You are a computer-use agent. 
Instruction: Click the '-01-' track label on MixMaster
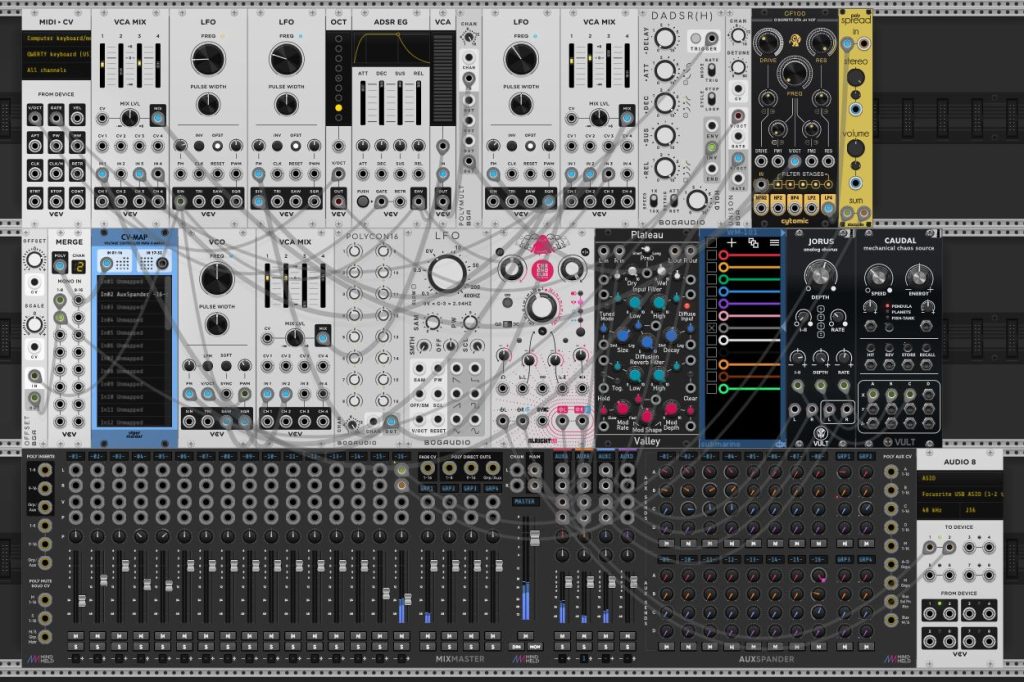click(x=76, y=456)
